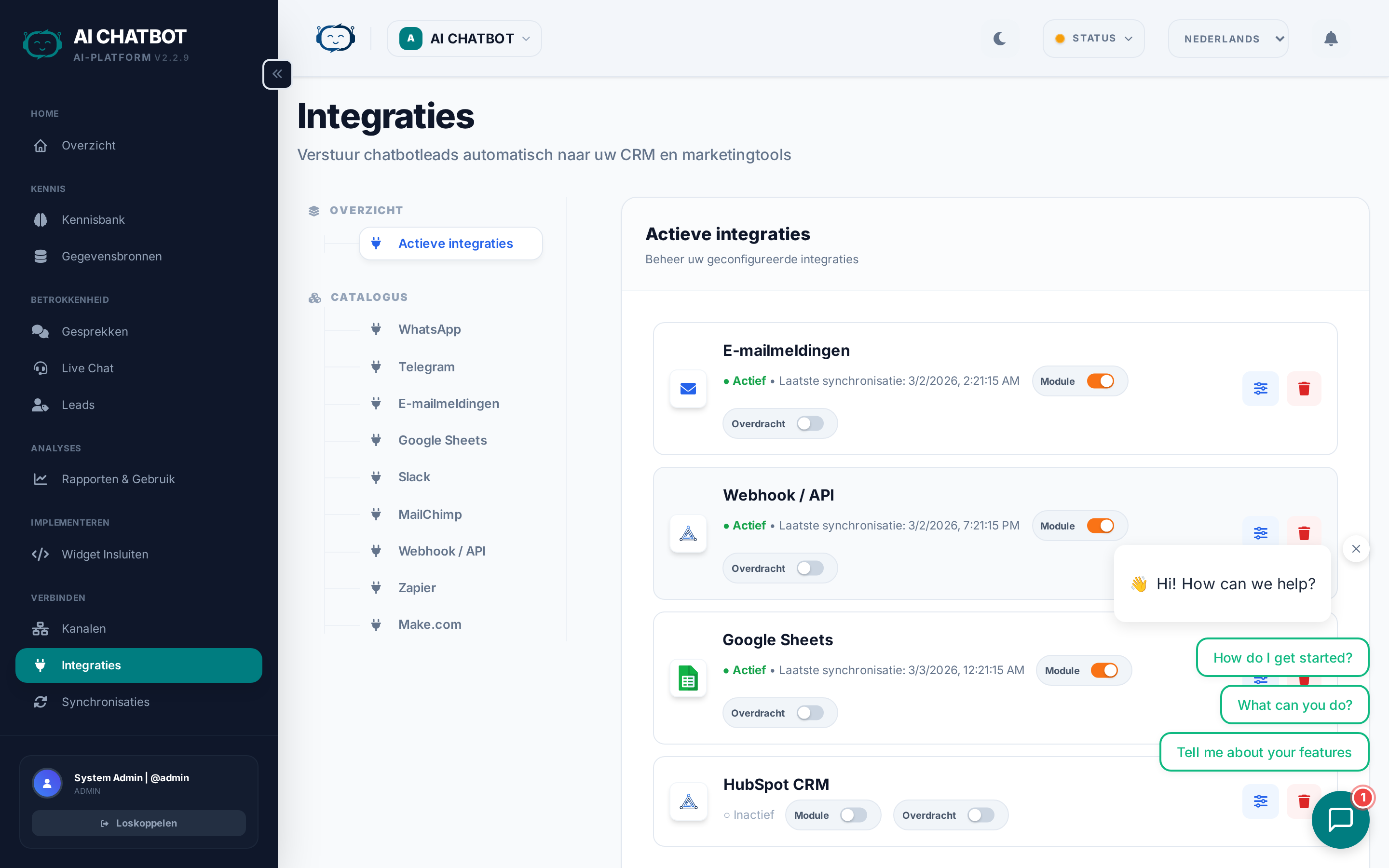The height and width of the screenshot is (868, 1389).
Task: Enable dark mode with the moon icon
Action: (999, 38)
